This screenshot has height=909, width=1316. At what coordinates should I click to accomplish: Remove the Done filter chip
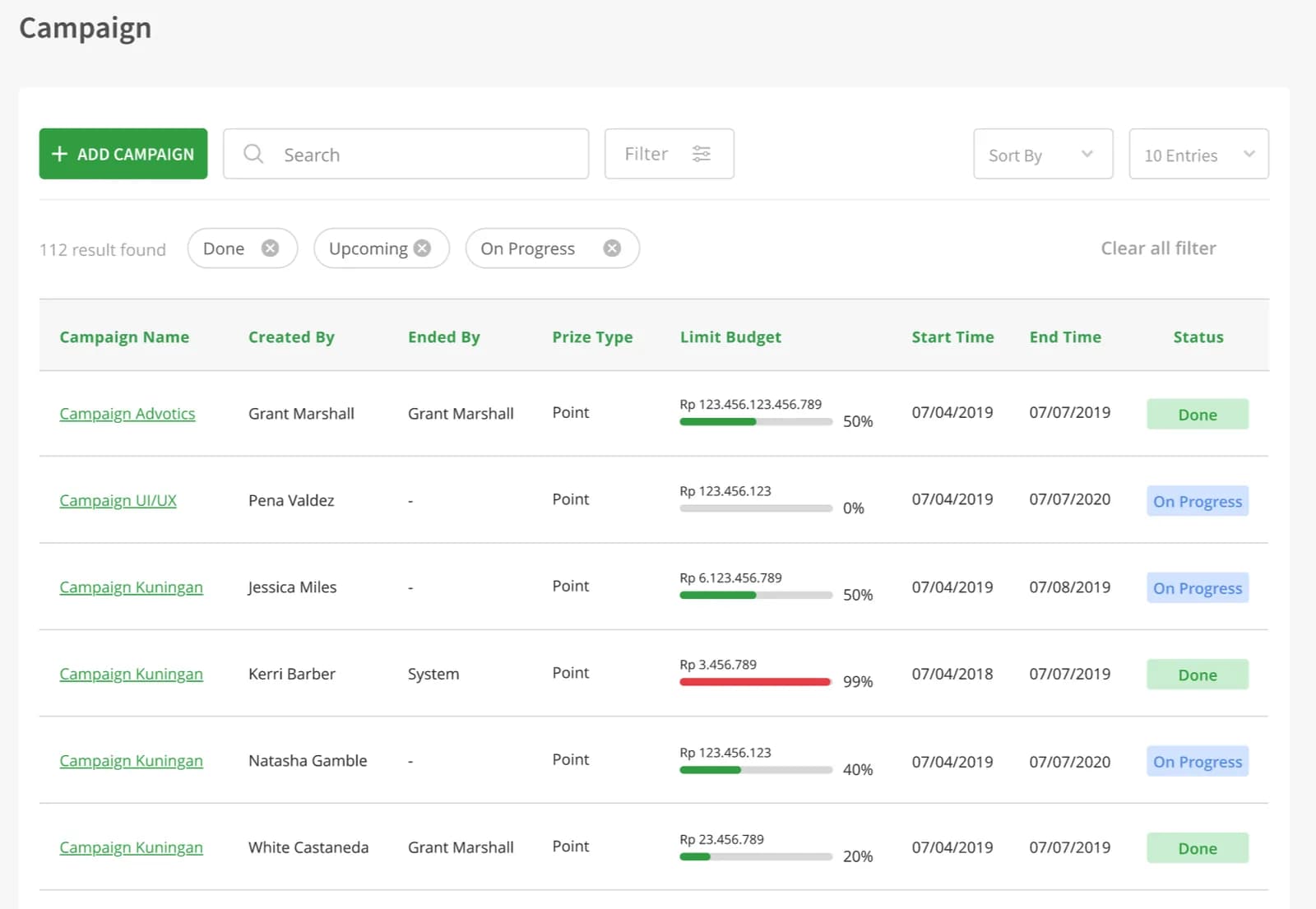point(270,248)
